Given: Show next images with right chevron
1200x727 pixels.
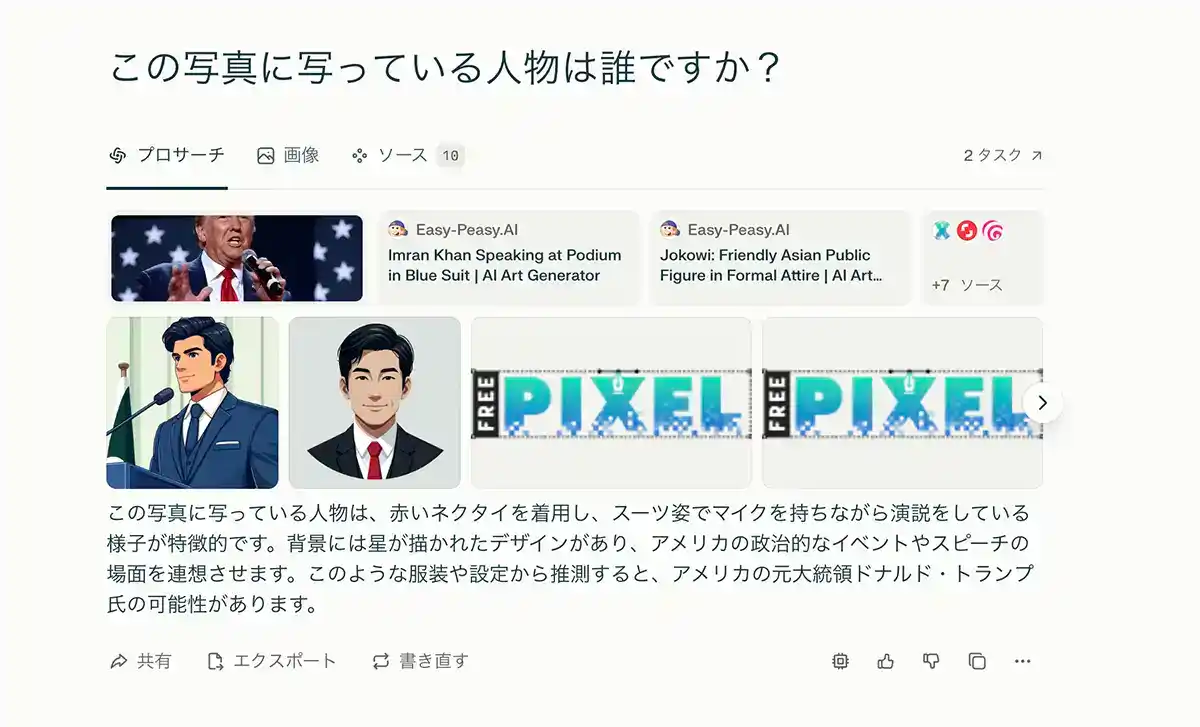Looking at the screenshot, I should (x=1042, y=402).
